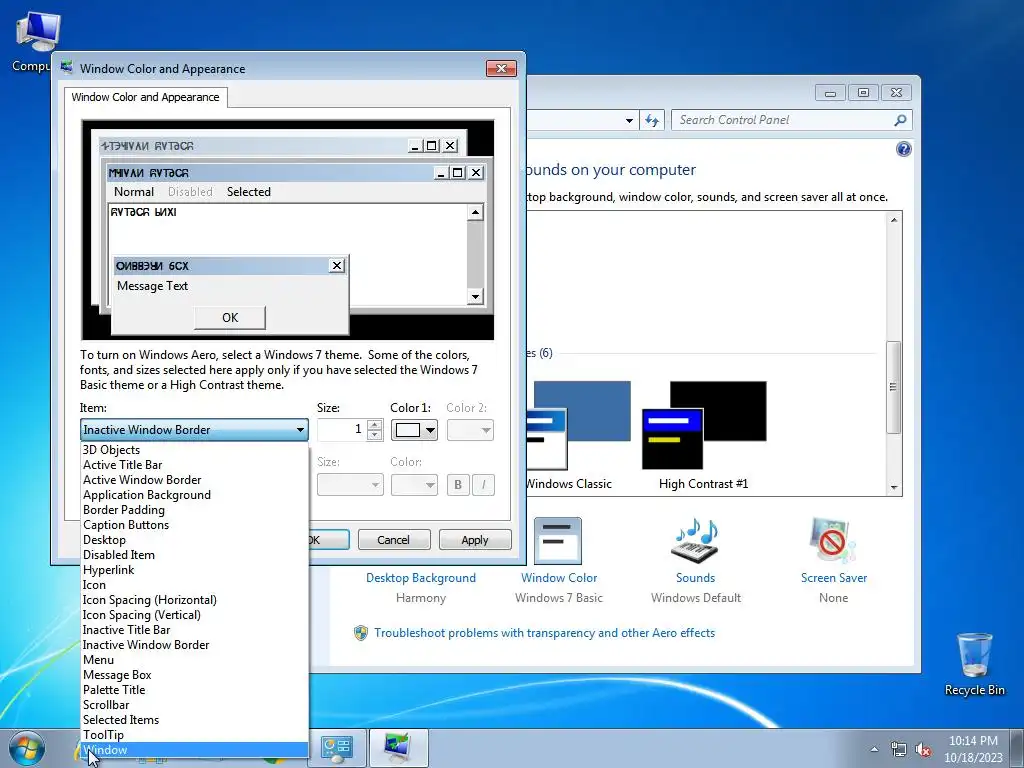Viewport: 1024px width, 768px height.
Task: Show hidden tray icons arrow
Action: tap(874, 750)
